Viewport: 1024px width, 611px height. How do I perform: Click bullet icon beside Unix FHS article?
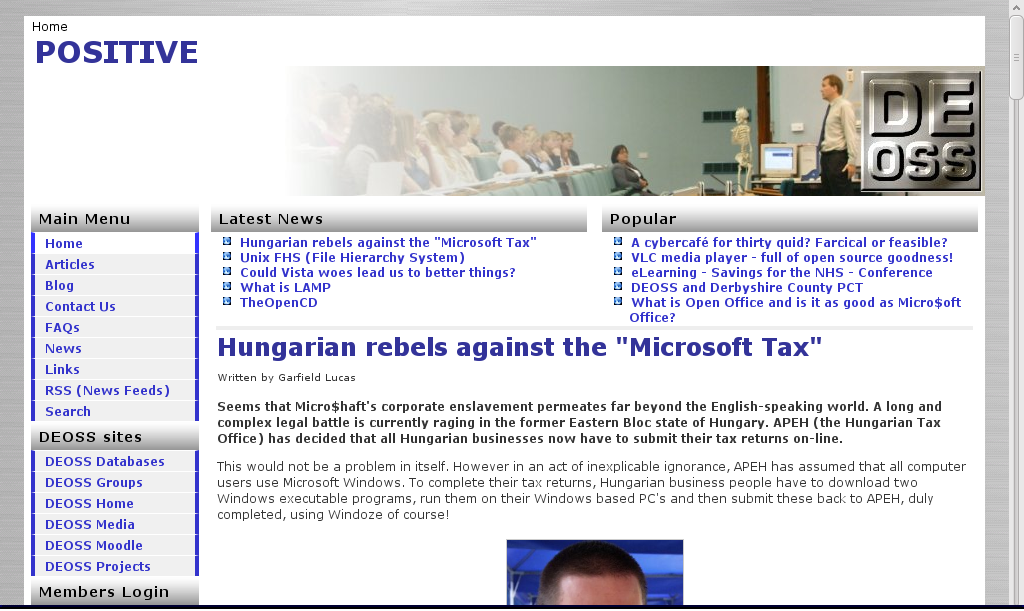227,257
